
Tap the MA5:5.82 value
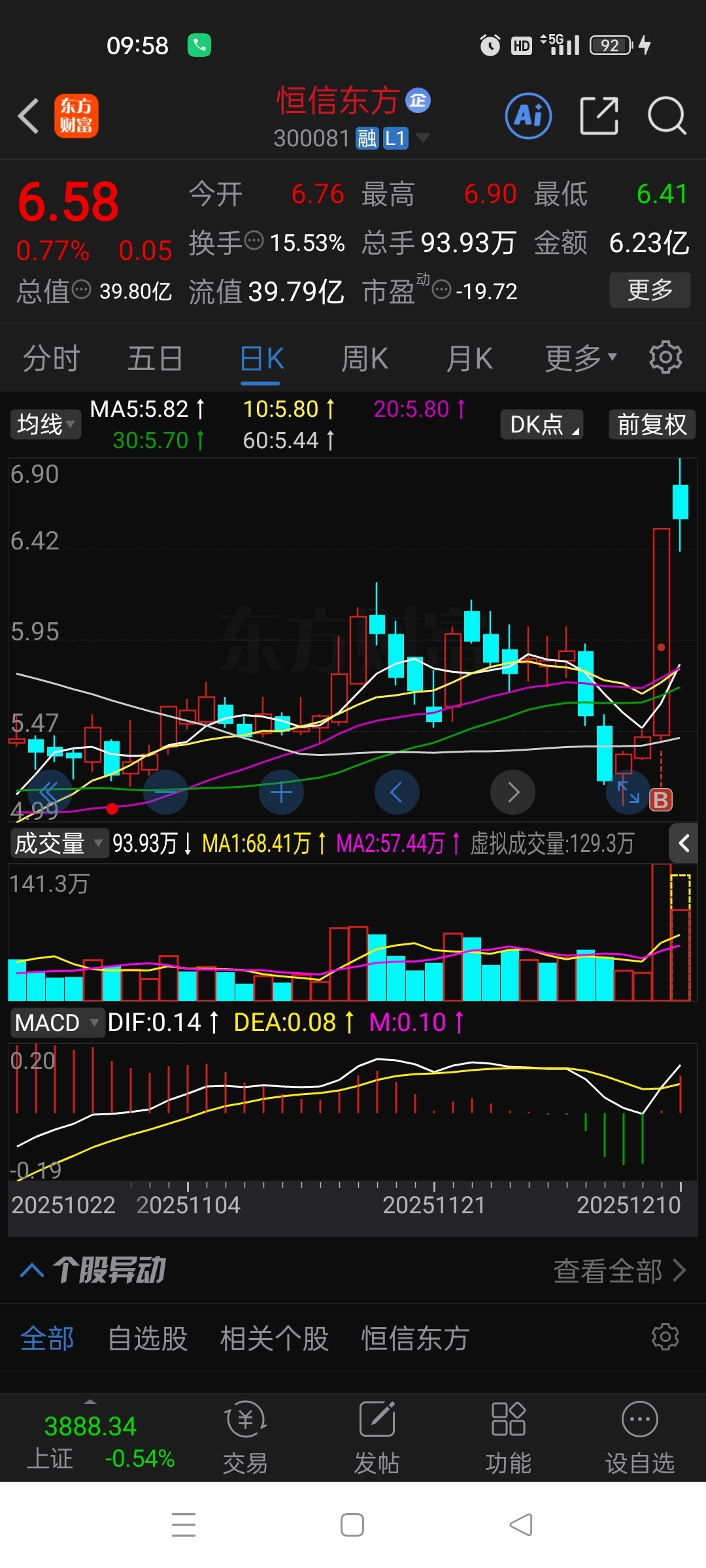[x=148, y=410]
